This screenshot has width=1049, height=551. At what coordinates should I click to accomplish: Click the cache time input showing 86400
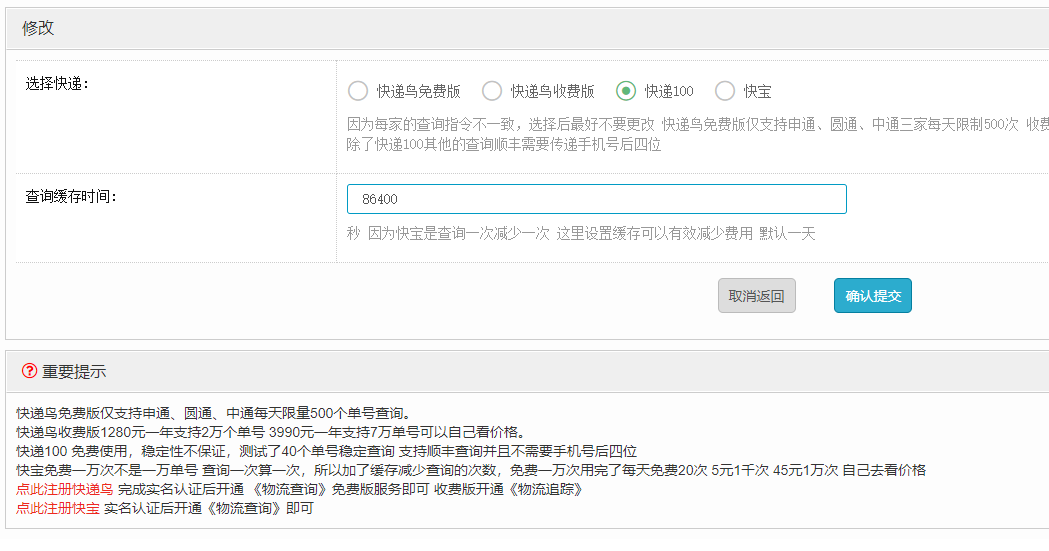point(596,199)
